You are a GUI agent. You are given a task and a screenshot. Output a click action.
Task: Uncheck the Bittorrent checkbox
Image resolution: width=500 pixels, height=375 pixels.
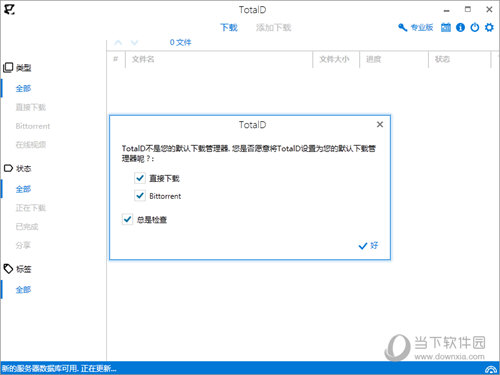coord(140,196)
